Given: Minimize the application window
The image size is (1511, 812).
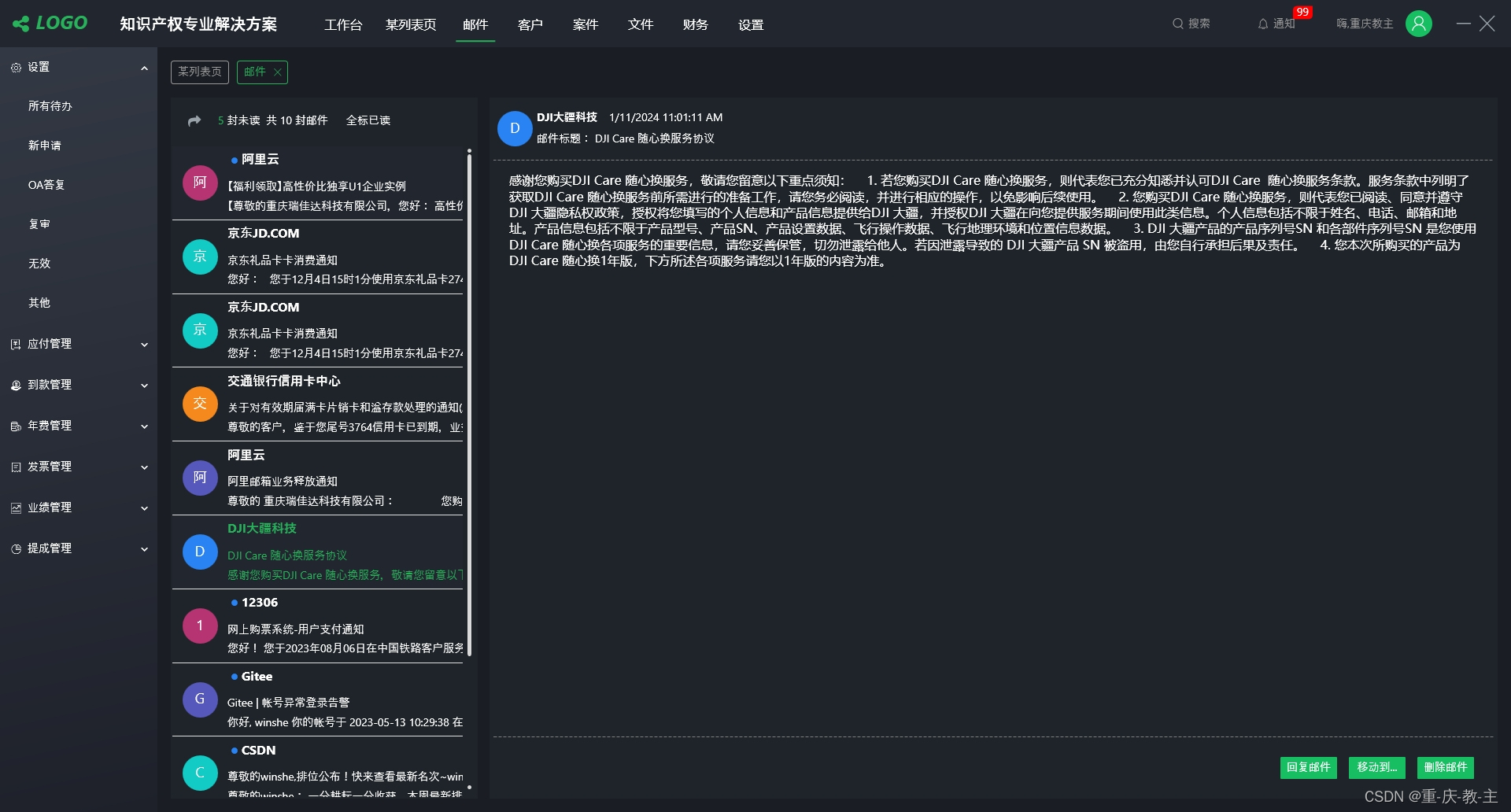Looking at the screenshot, I should (1464, 24).
